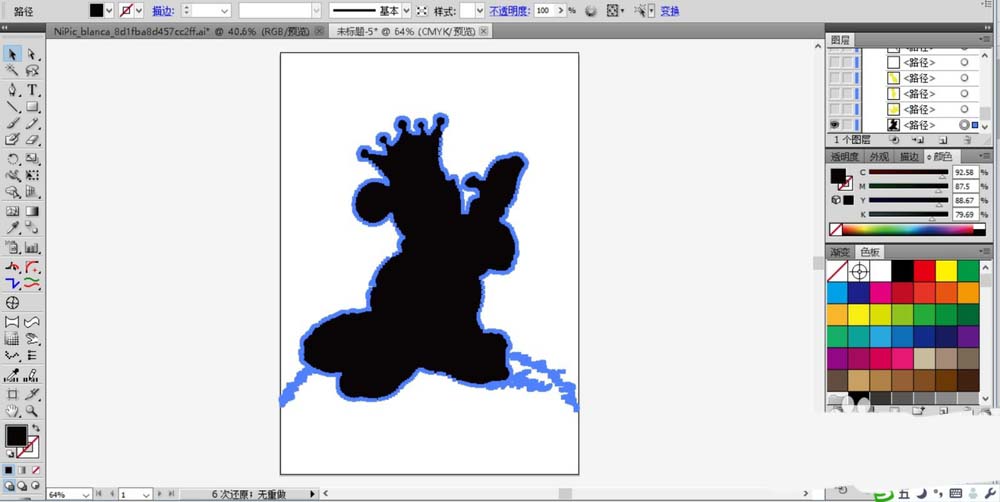Click the yellow swatch in top swatch row
Image resolution: width=1000 pixels, height=502 pixels.
point(945,271)
